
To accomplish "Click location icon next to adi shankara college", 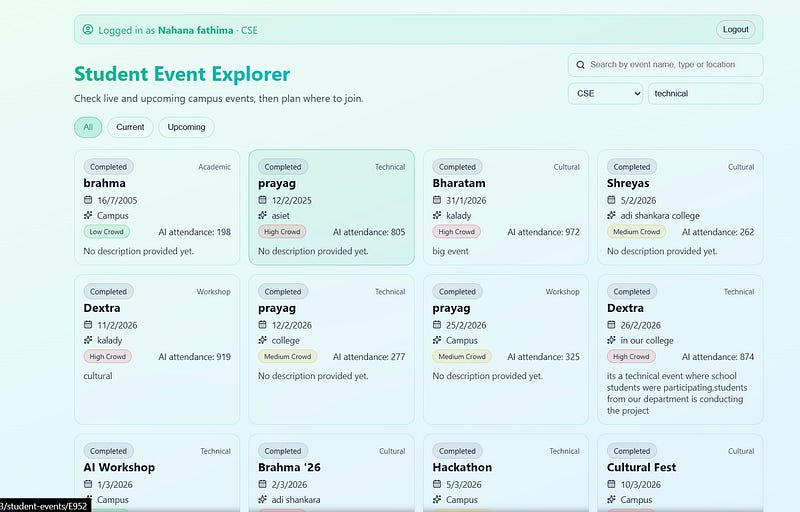I will [x=611, y=215].
